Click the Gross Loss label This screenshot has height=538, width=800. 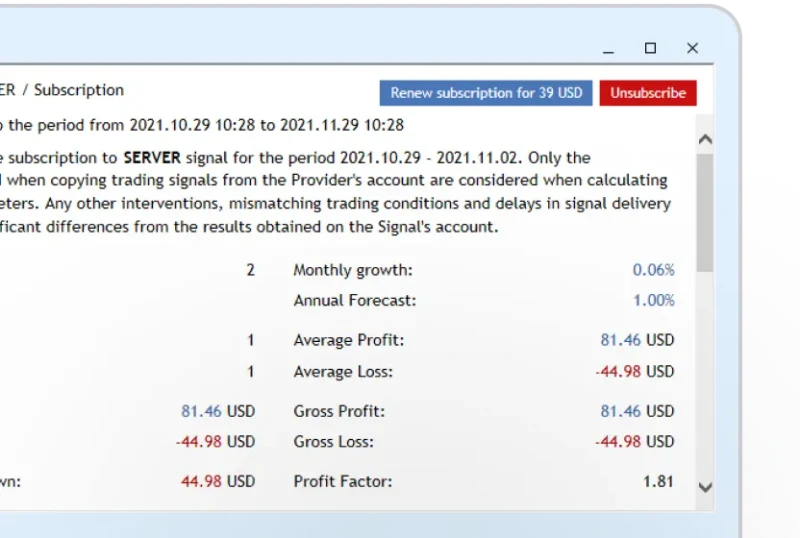coord(334,442)
